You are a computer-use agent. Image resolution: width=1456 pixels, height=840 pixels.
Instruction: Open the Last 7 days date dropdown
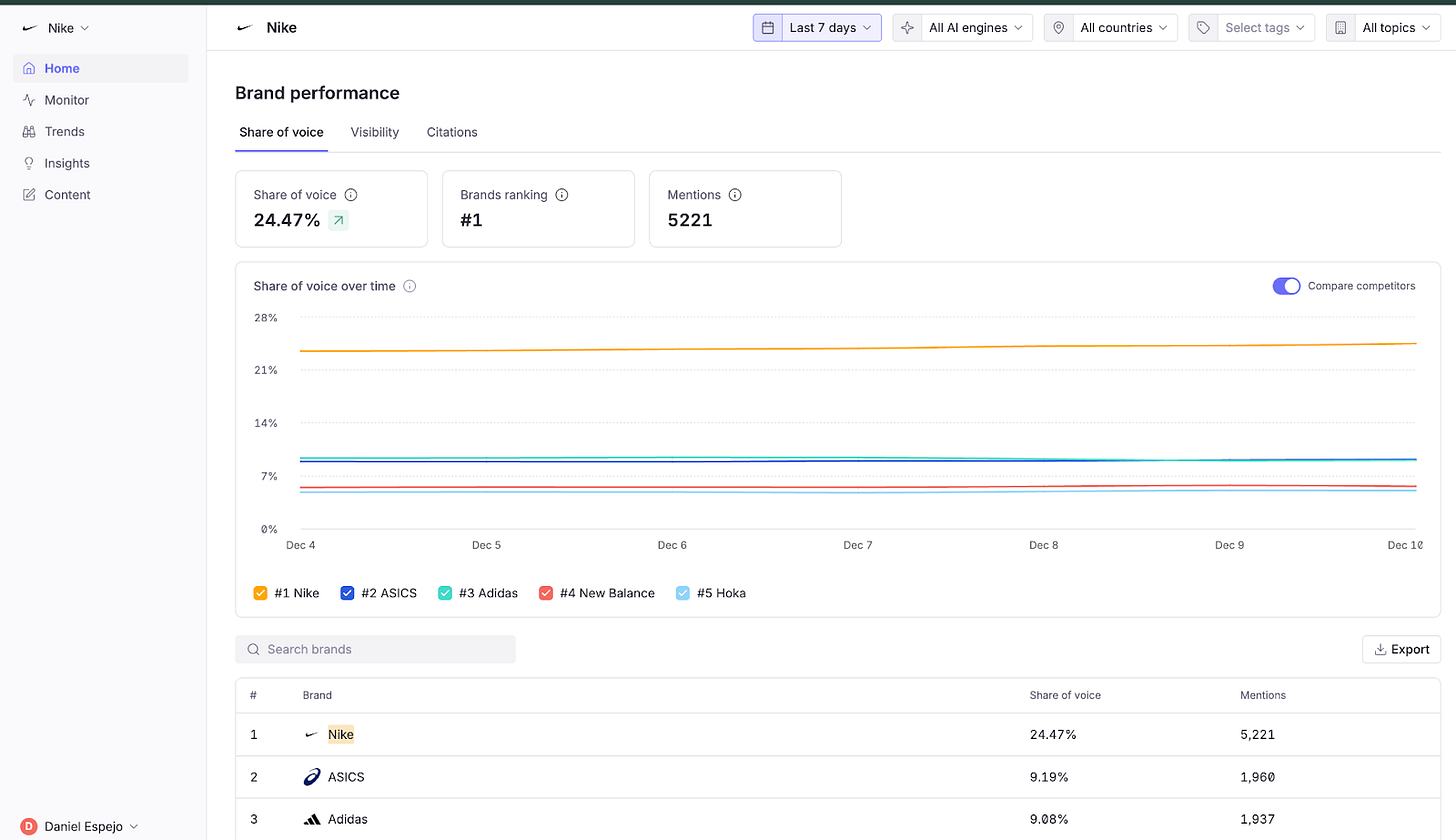pos(817,28)
